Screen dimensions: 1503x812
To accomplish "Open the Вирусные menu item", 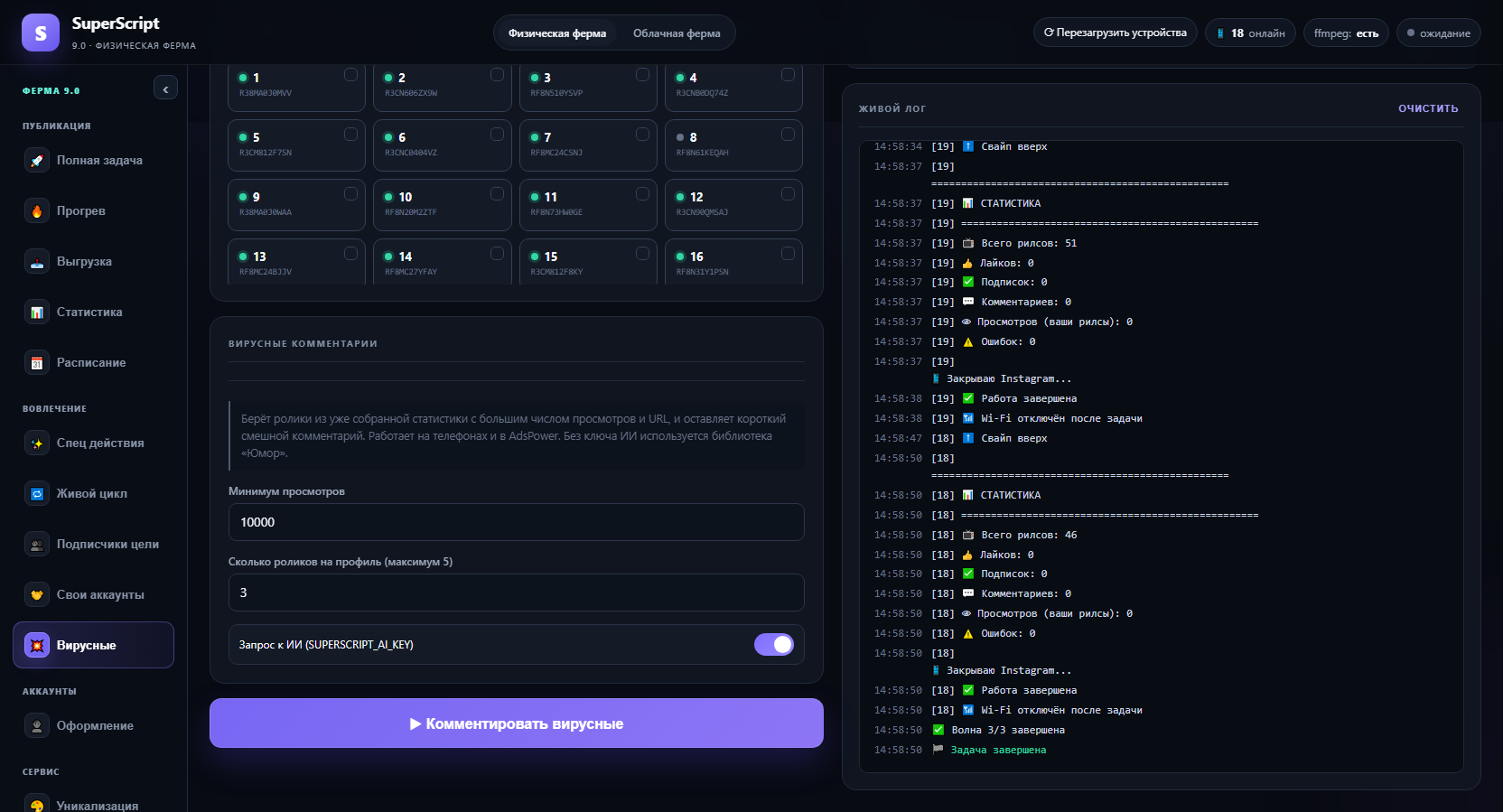I will coord(93,645).
